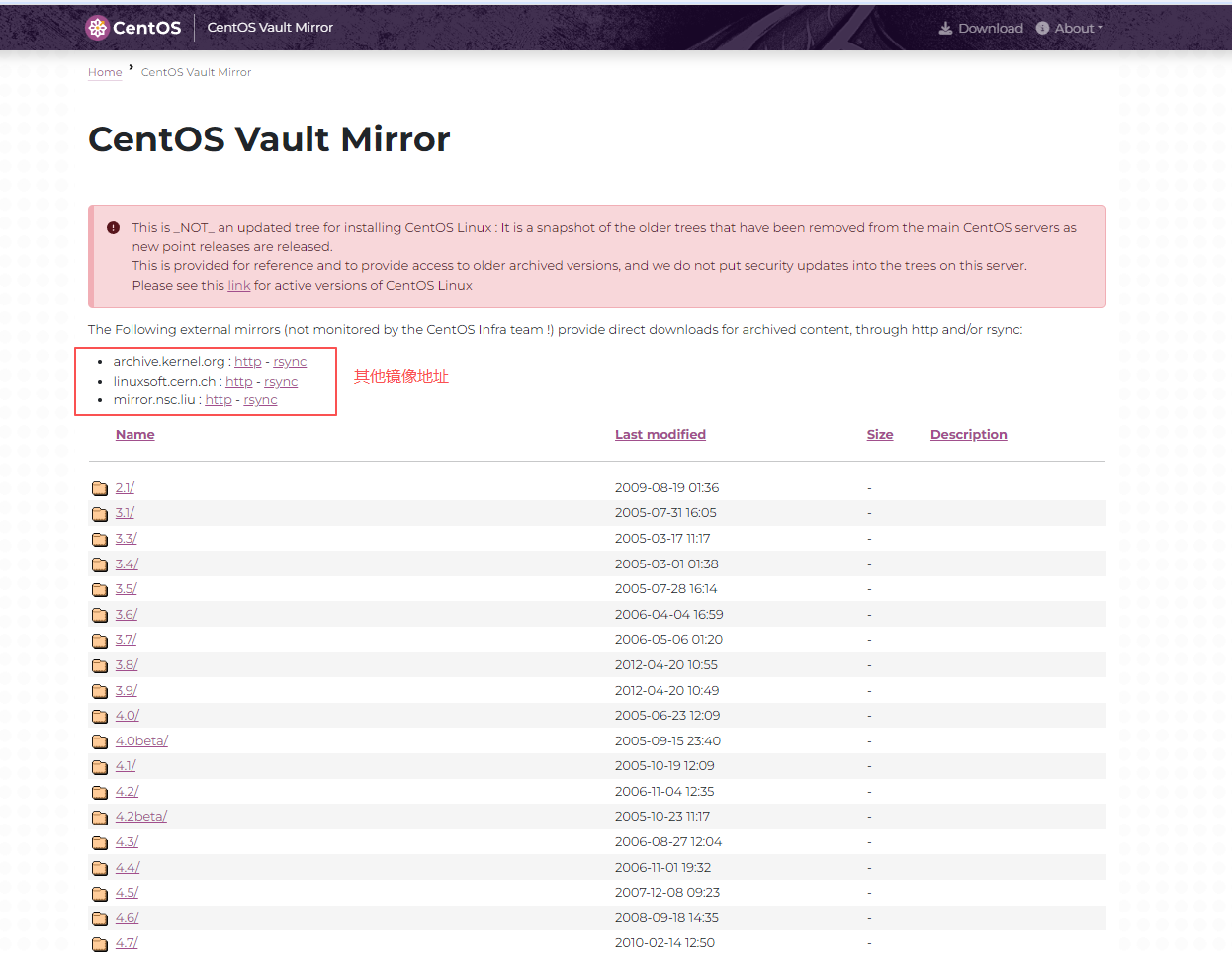Viewport: 1232px width, 955px height.
Task: Click the folder icon for 3.9/
Action: (x=100, y=691)
